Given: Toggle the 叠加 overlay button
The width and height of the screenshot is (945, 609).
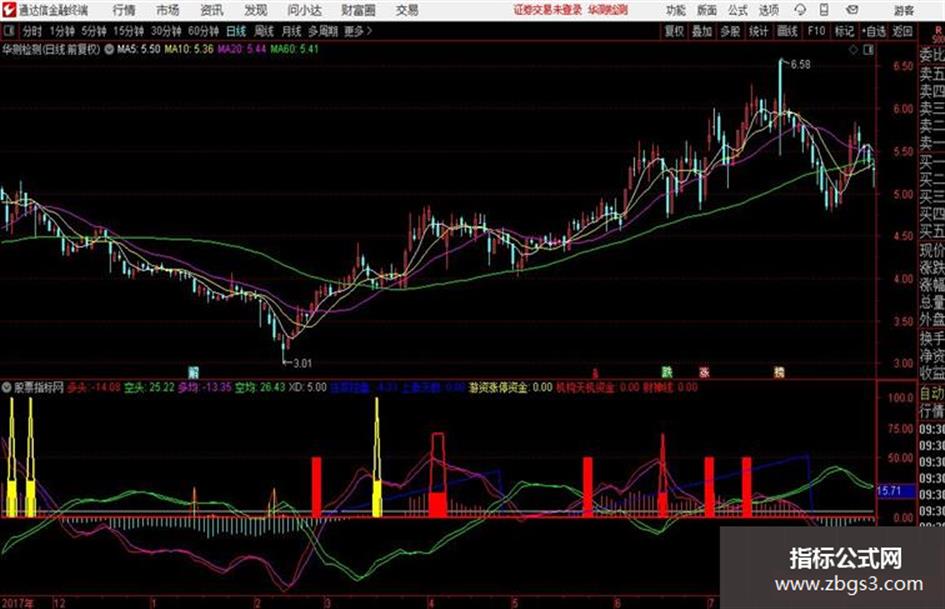Looking at the screenshot, I should coord(702,31).
